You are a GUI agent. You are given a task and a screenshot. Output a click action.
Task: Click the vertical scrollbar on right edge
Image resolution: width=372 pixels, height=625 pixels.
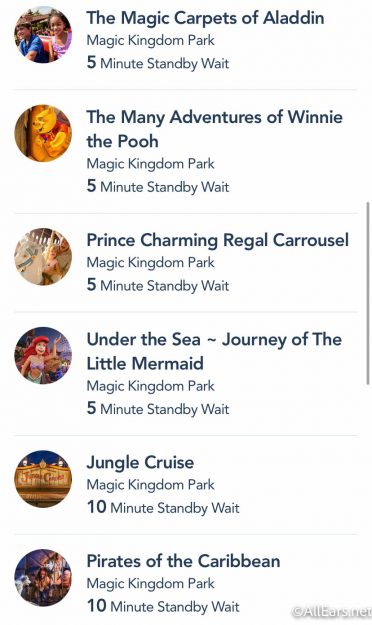pyautogui.click(x=368, y=293)
